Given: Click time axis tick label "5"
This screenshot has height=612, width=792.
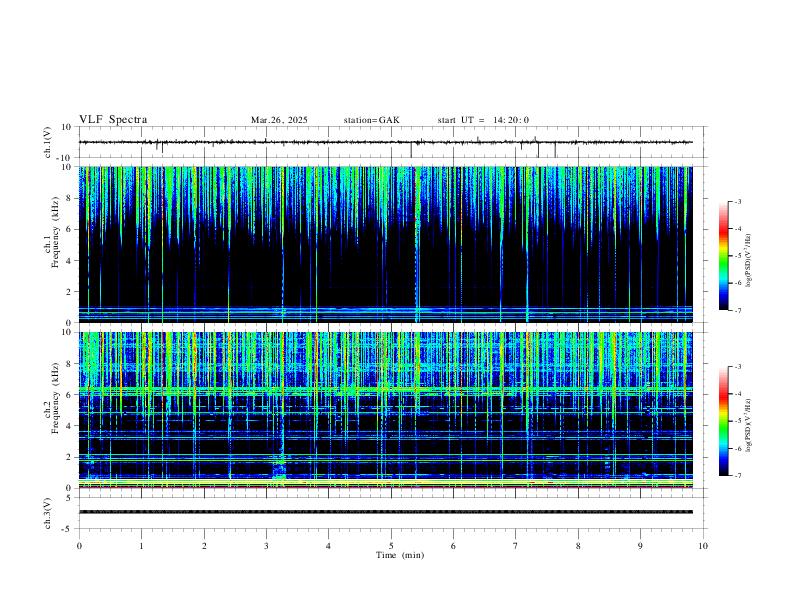Looking at the screenshot, I should coord(391,546).
